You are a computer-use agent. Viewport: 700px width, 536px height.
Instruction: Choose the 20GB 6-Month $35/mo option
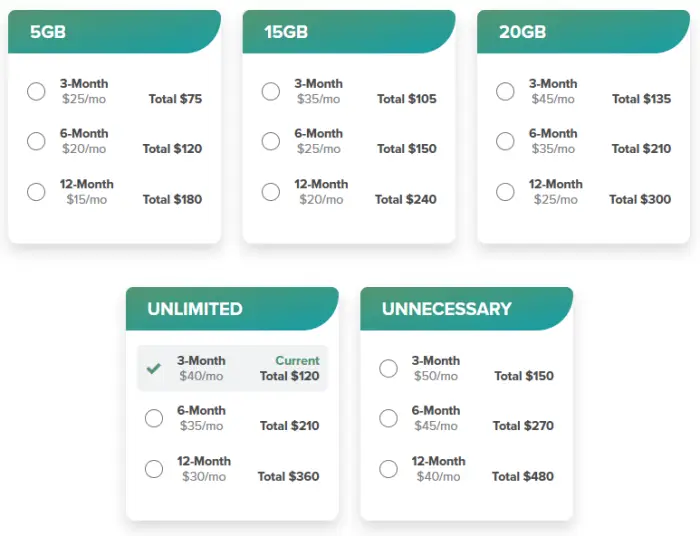505,141
